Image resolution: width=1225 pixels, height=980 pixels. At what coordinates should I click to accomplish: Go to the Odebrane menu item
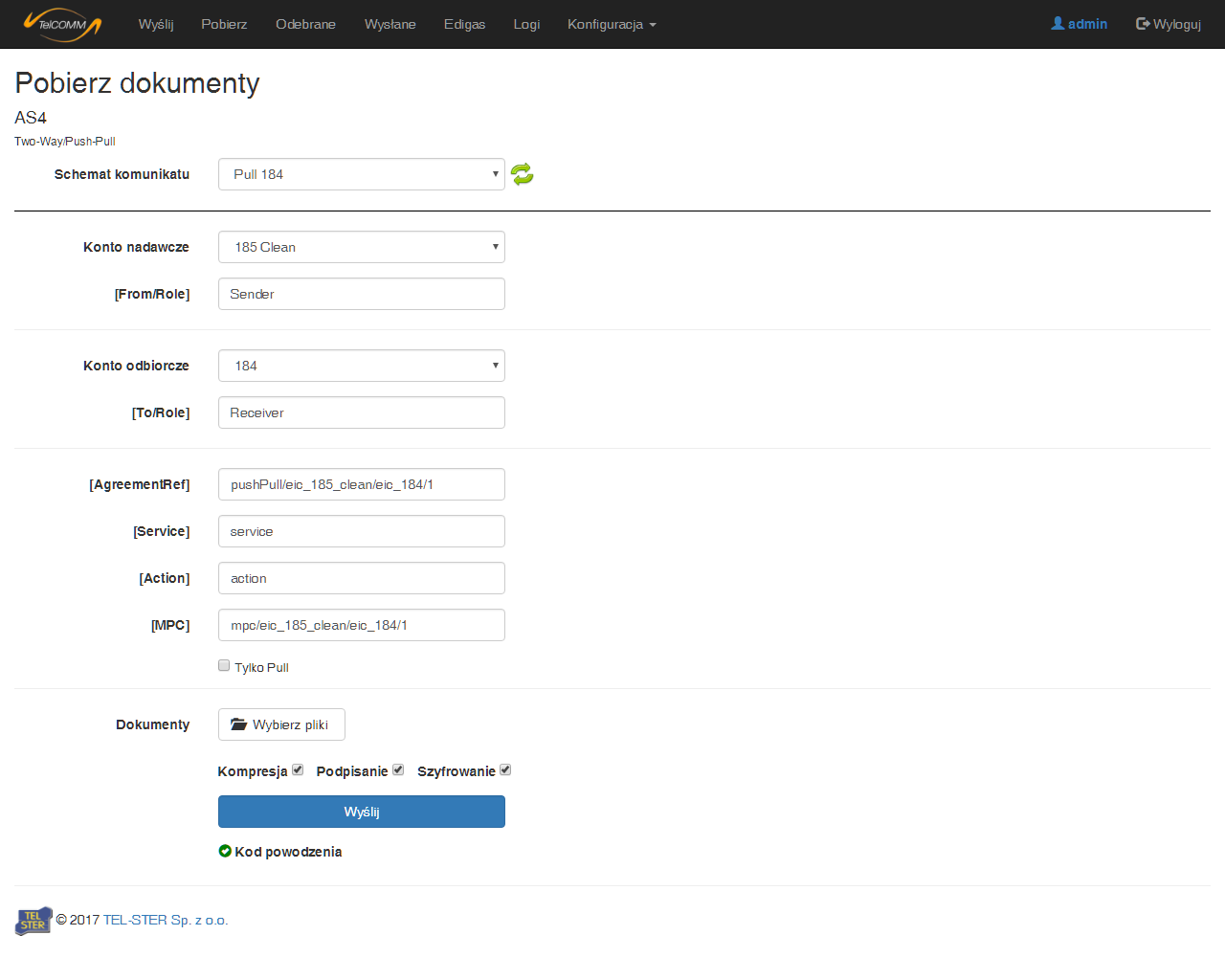click(x=305, y=24)
